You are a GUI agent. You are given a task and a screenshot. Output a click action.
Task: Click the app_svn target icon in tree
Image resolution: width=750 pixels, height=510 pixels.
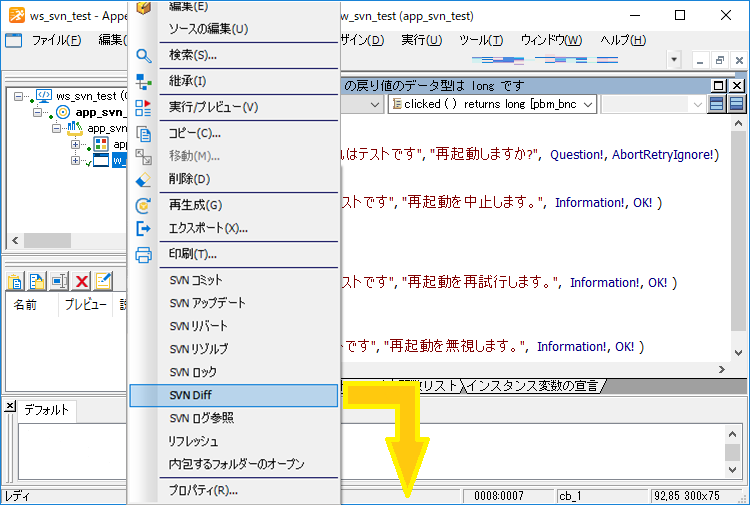tap(63, 112)
